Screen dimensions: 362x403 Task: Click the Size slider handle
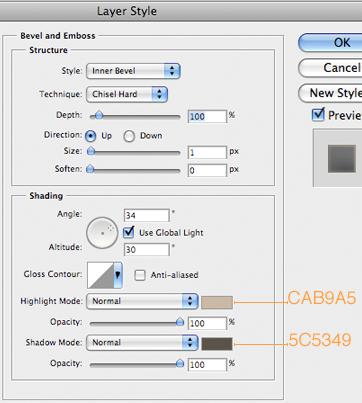coord(91,152)
